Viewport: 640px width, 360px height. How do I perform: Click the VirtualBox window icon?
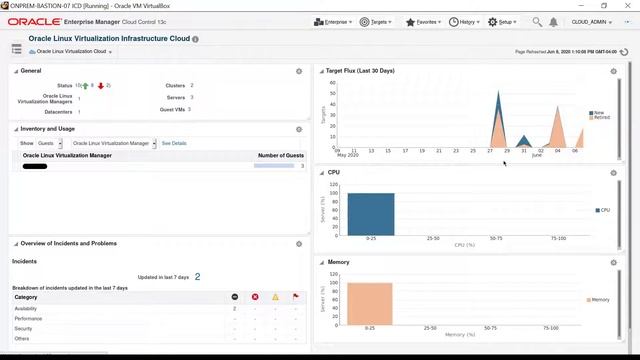pyautogui.click(x=4, y=6)
